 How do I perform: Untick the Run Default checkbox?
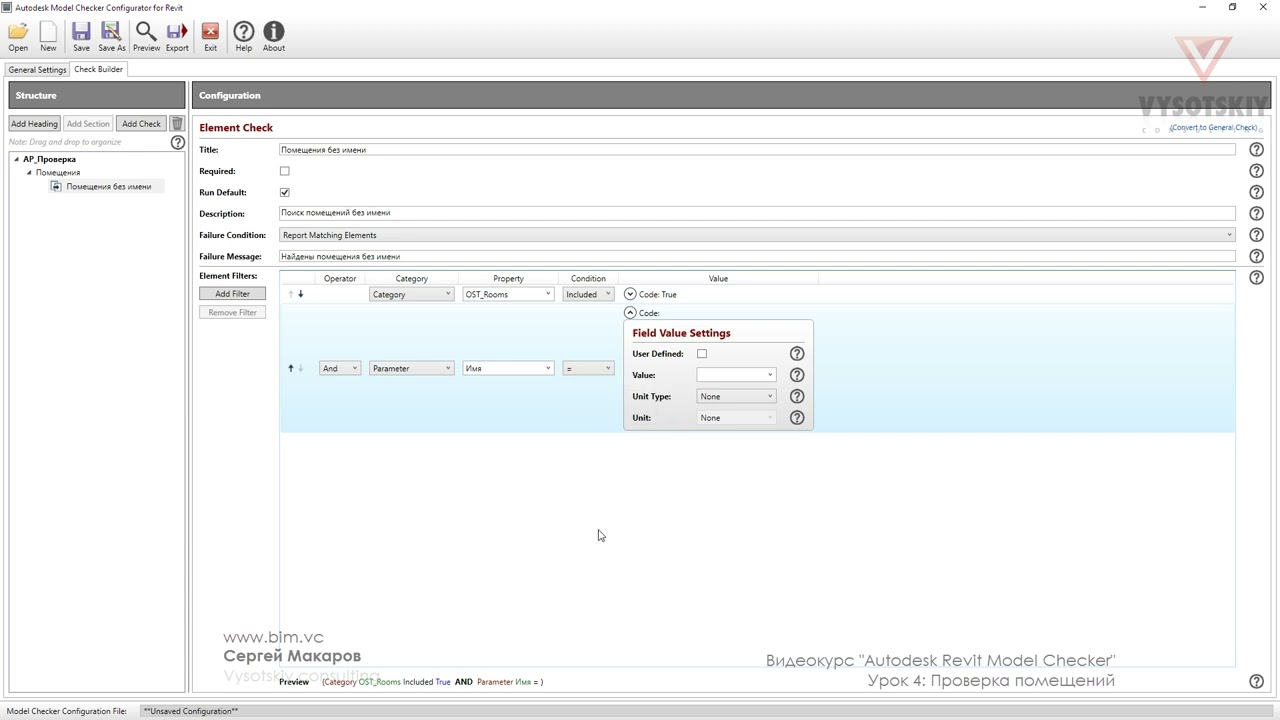pos(285,192)
